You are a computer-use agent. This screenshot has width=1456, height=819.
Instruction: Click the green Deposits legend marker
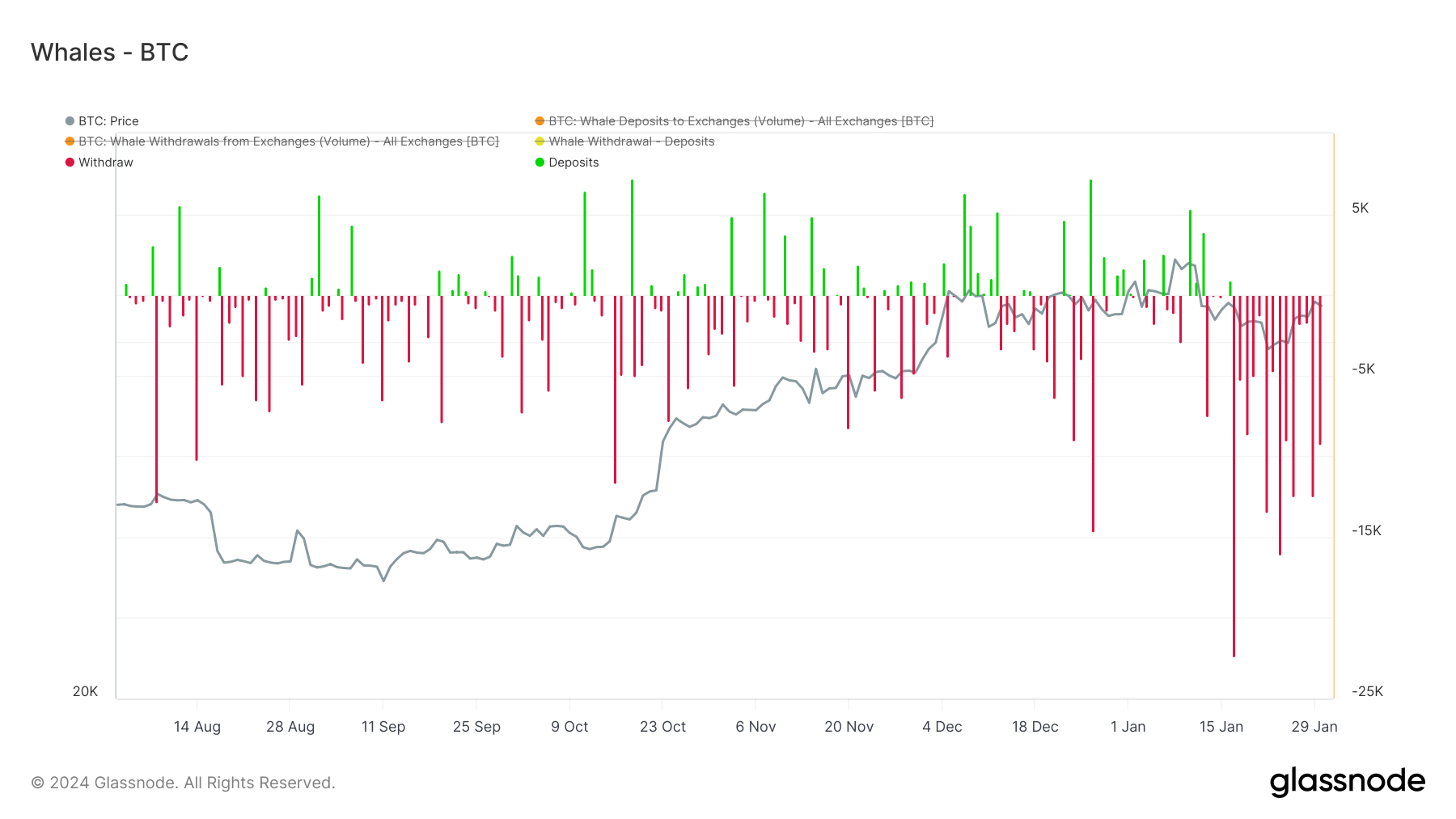tap(539, 162)
